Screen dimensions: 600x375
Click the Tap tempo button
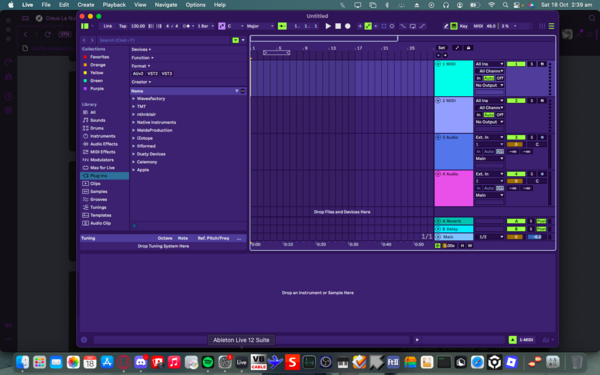tap(122, 26)
